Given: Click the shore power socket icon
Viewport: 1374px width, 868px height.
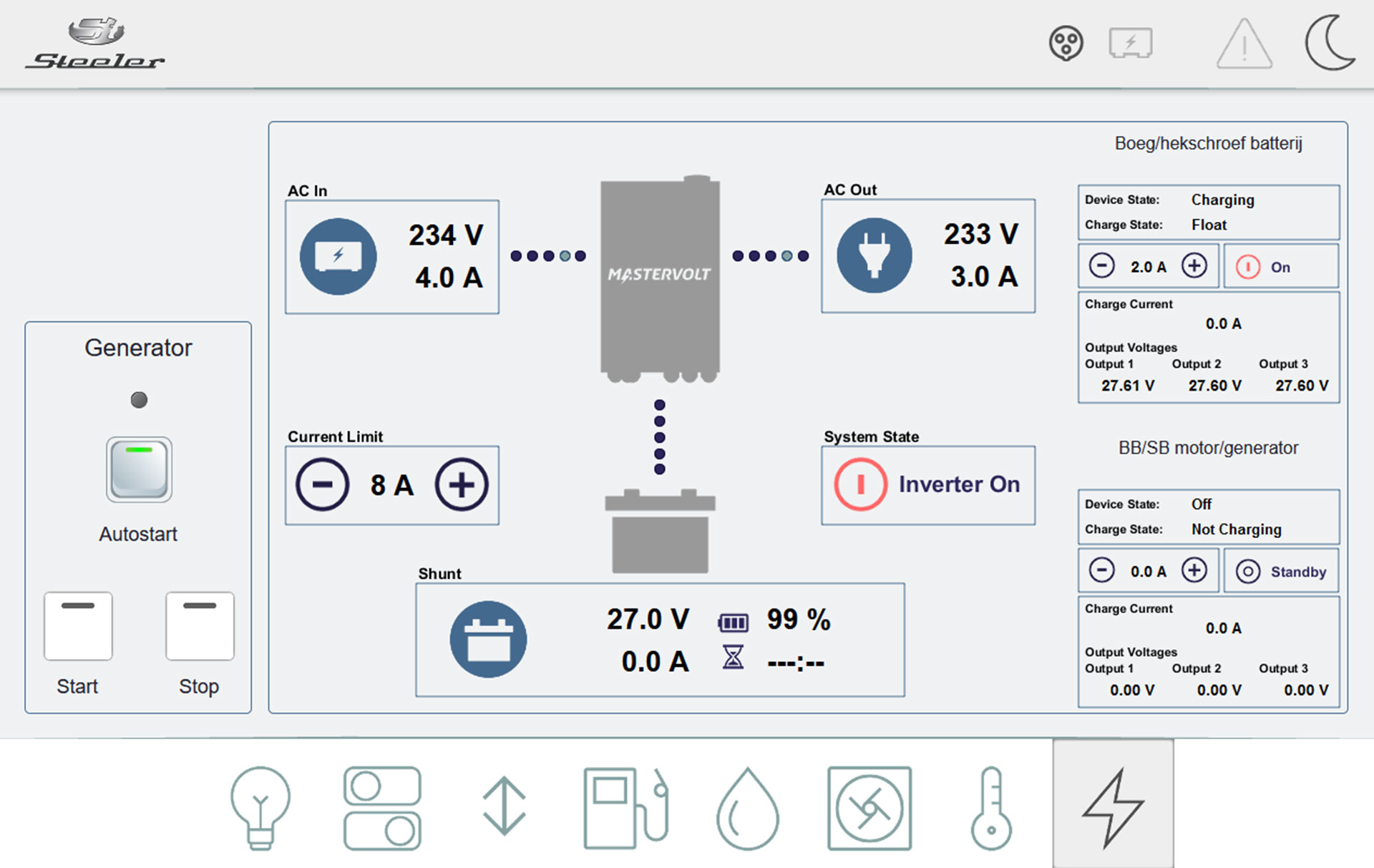Looking at the screenshot, I should click(x=1066, y=44).
